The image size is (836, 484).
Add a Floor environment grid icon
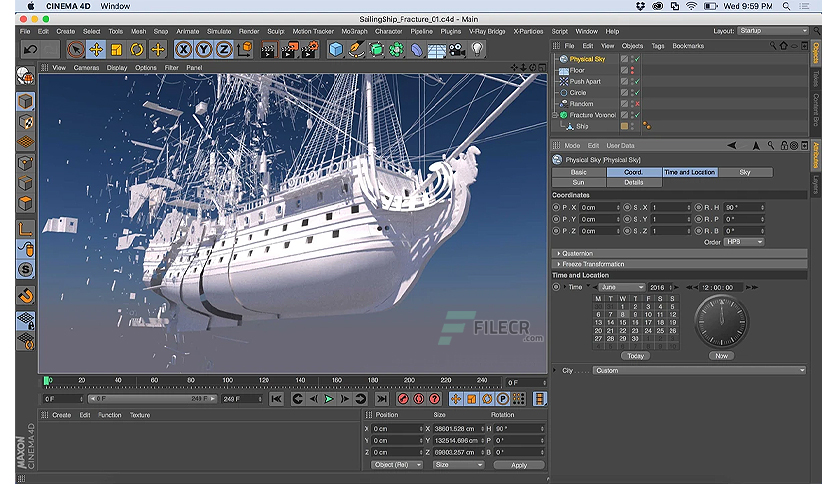pyautogui.click(x=437, y=50)
